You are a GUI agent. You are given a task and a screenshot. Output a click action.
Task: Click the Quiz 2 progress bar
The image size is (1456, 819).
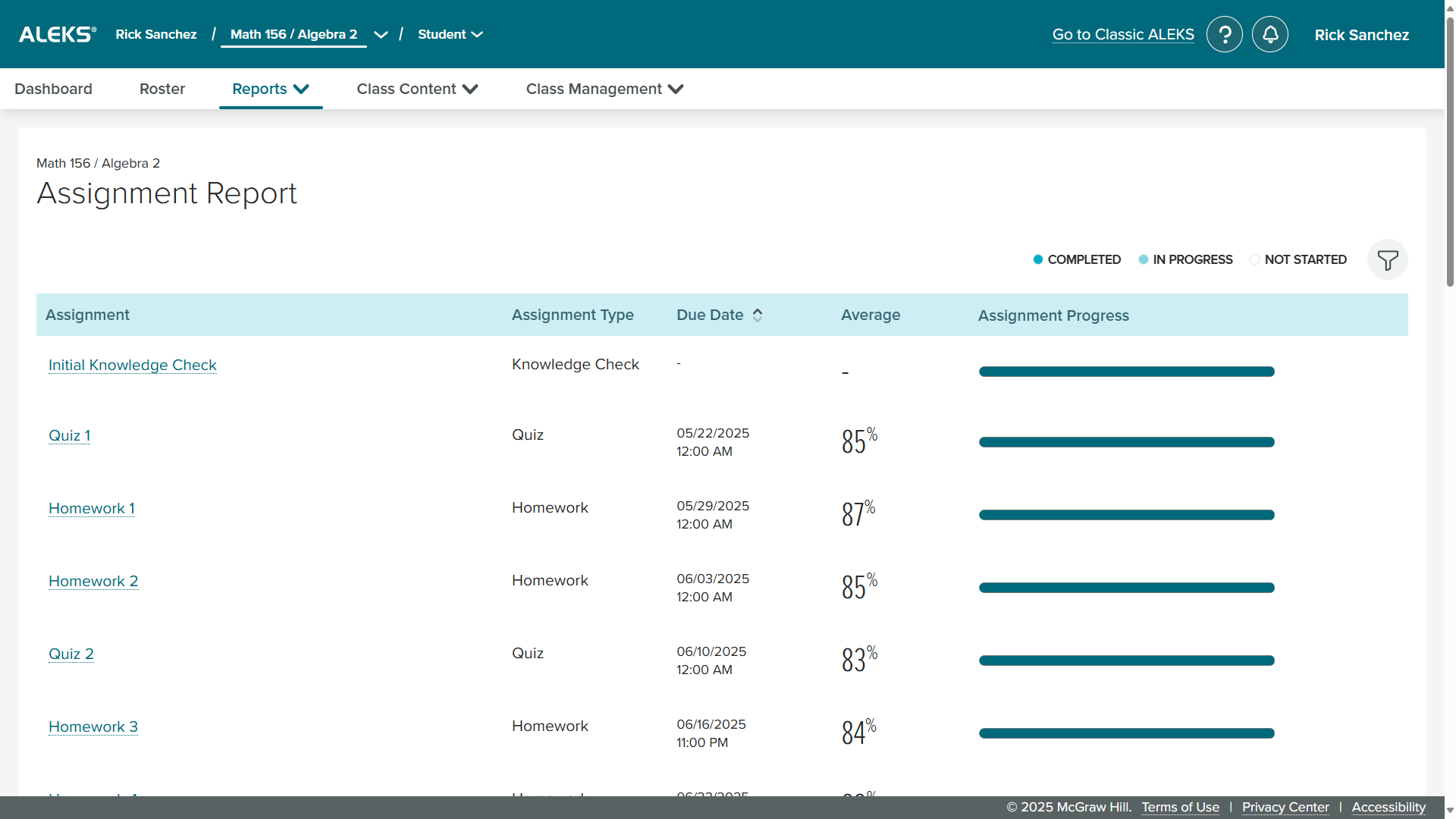(x=1127, y=661)
